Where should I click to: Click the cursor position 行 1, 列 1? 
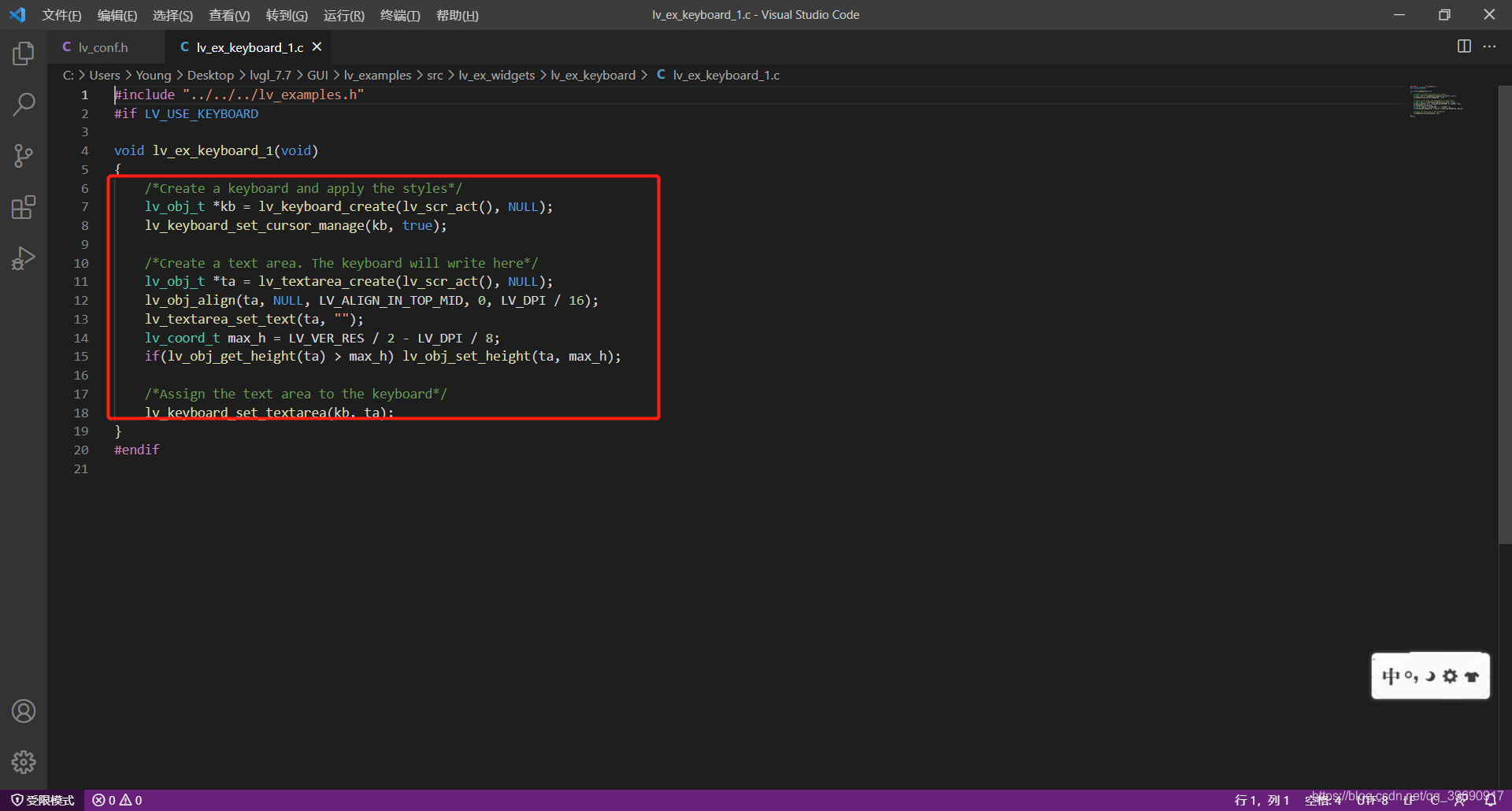click(x=1262, y=800)
